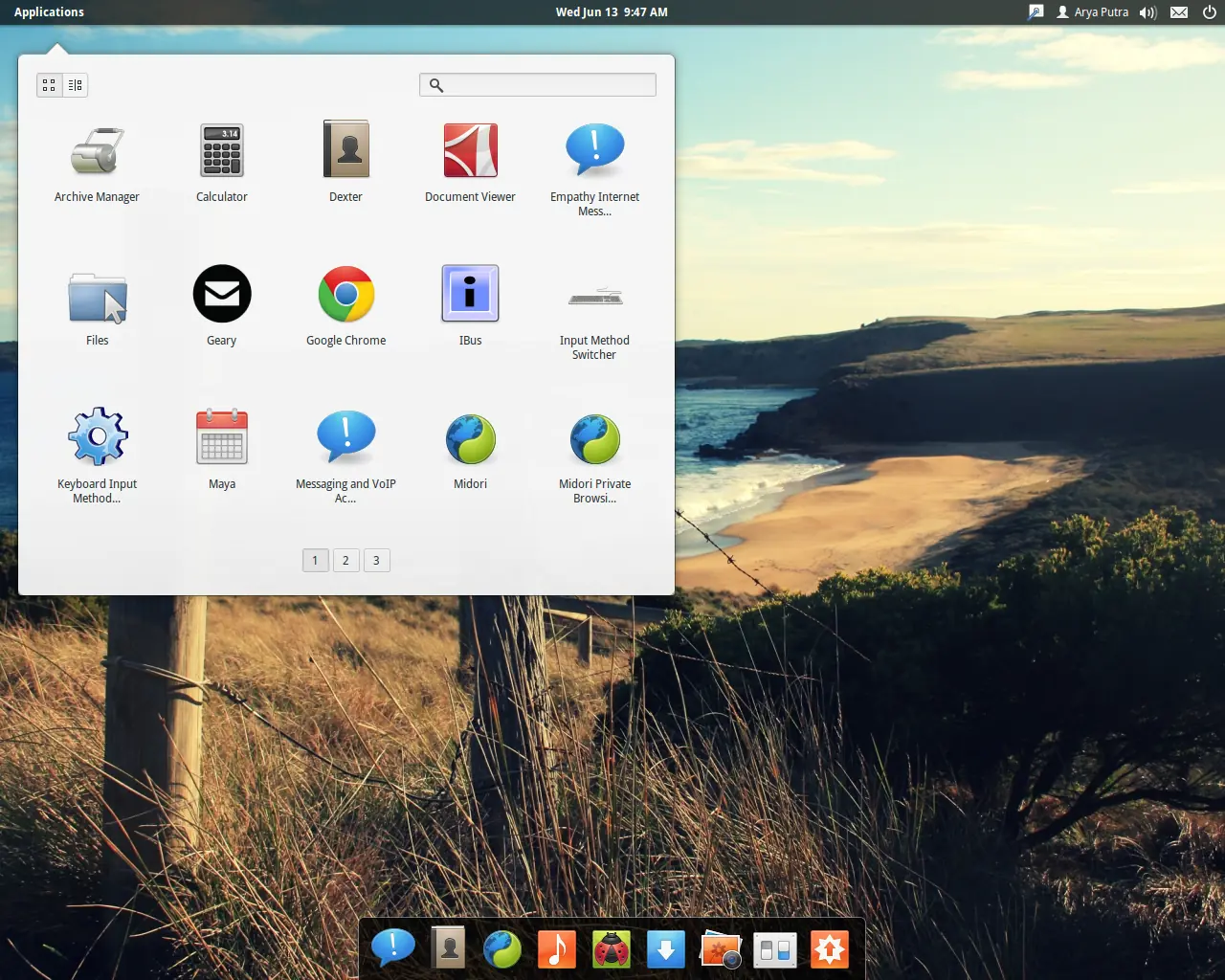Open the blue download arrow dock icon

[x=666, y=949]
